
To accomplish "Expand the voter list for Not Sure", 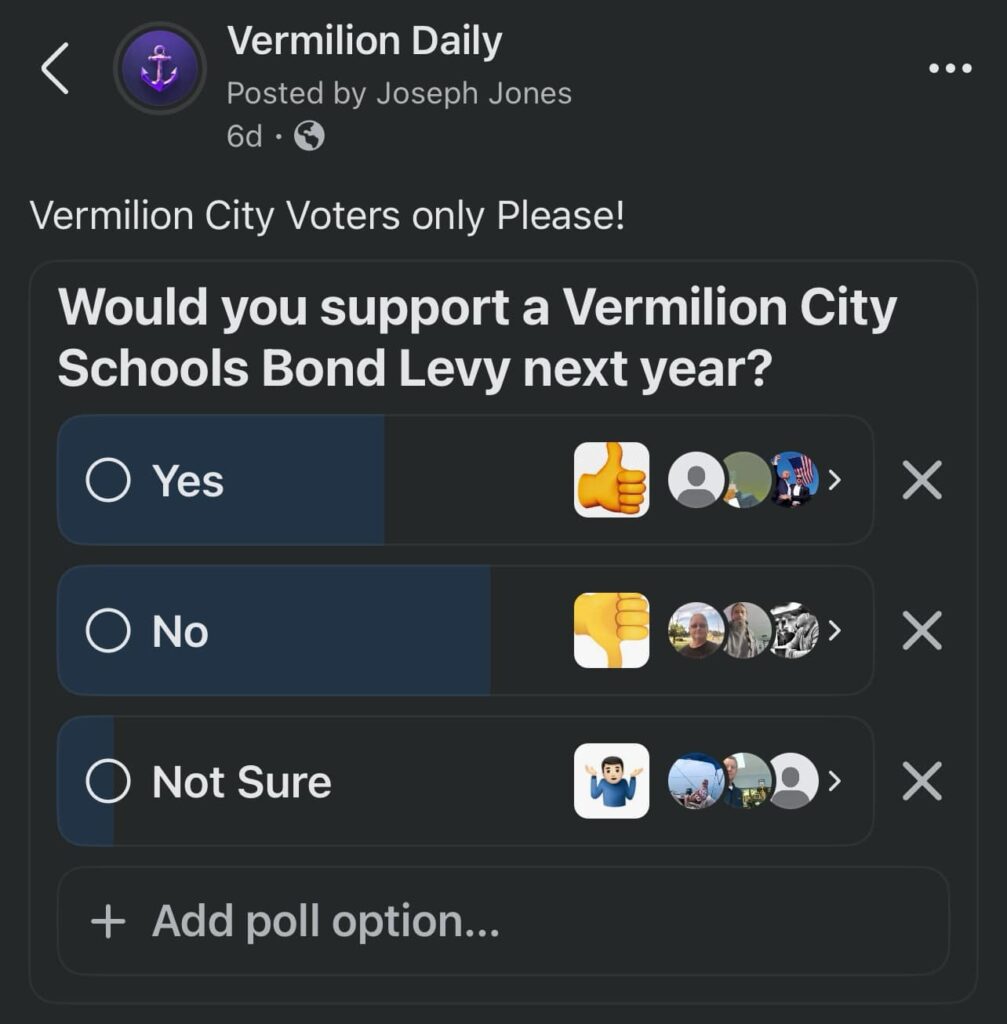I will 834,780.
